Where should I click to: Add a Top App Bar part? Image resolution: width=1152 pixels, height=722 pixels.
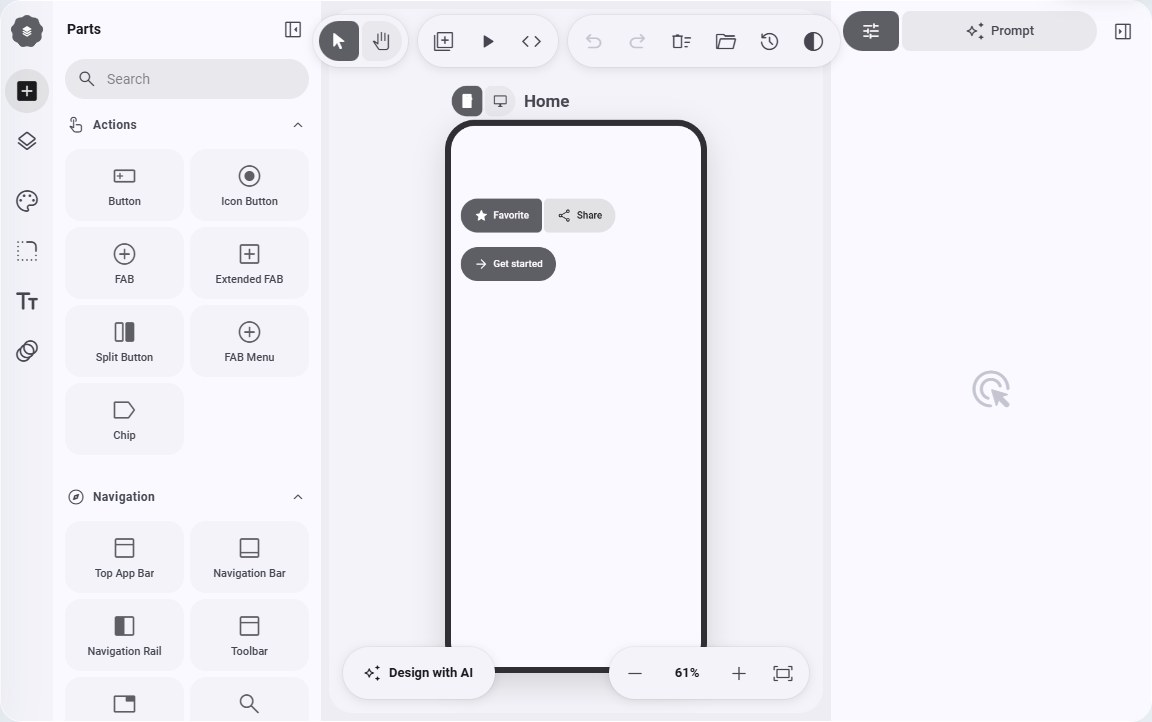[x=124, y=557]
